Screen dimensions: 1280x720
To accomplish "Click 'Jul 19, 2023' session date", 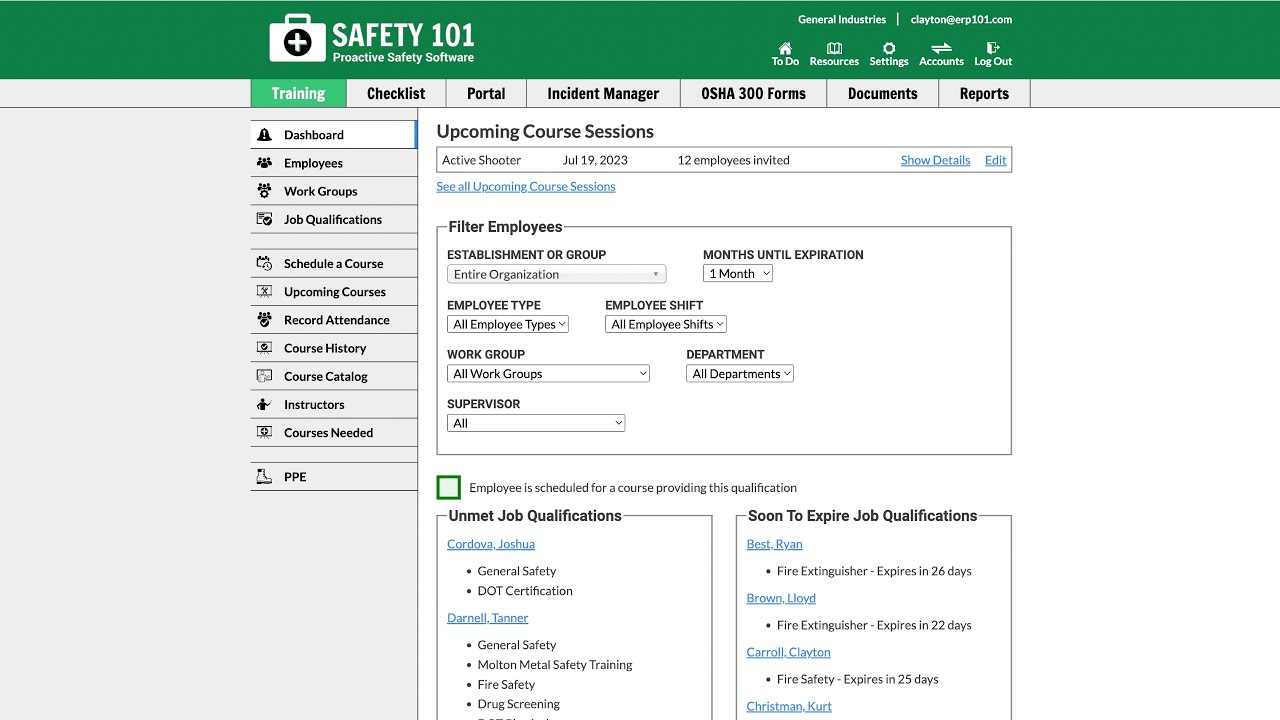I will 595,160.
